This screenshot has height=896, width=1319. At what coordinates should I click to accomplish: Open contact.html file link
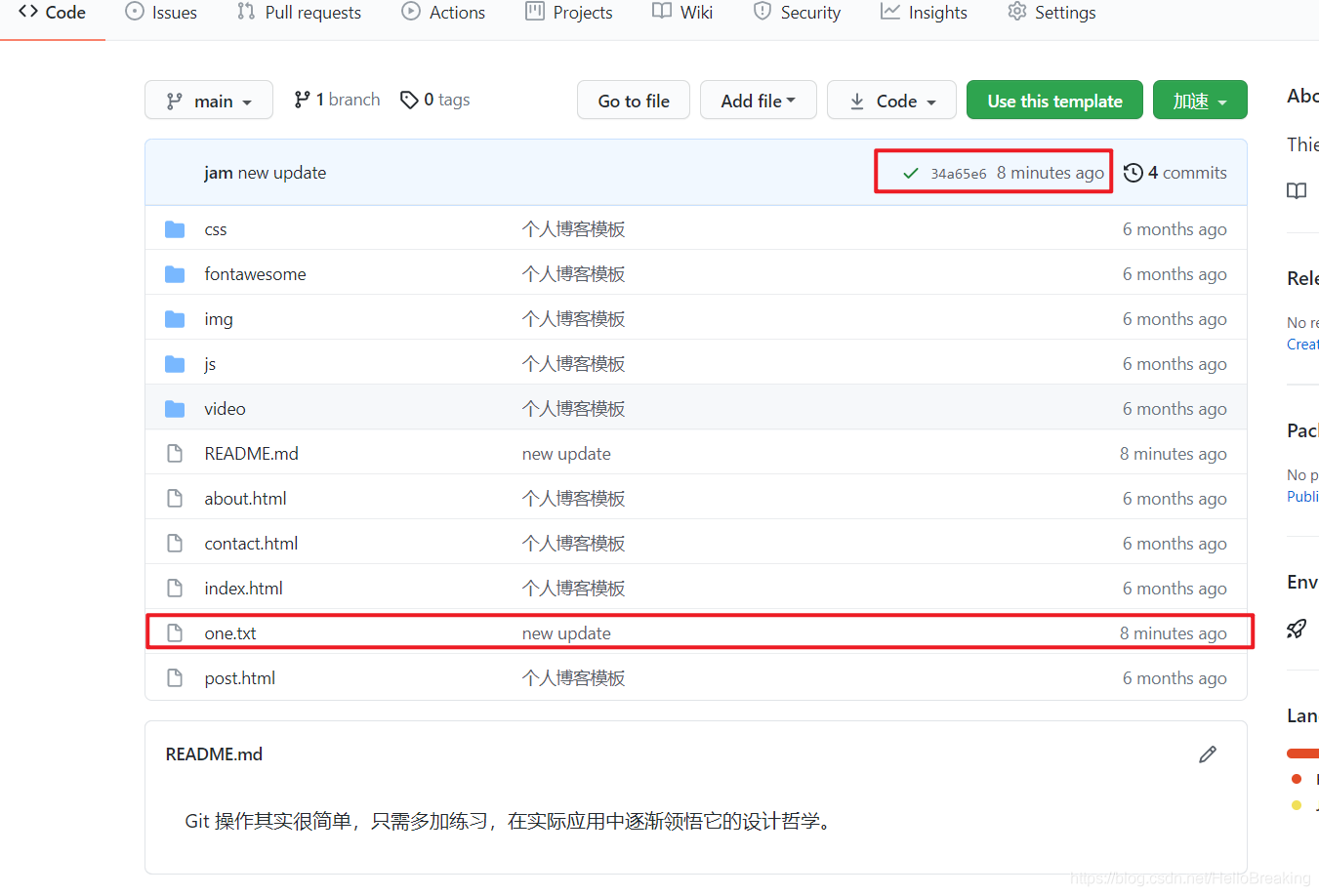(251, 544)
